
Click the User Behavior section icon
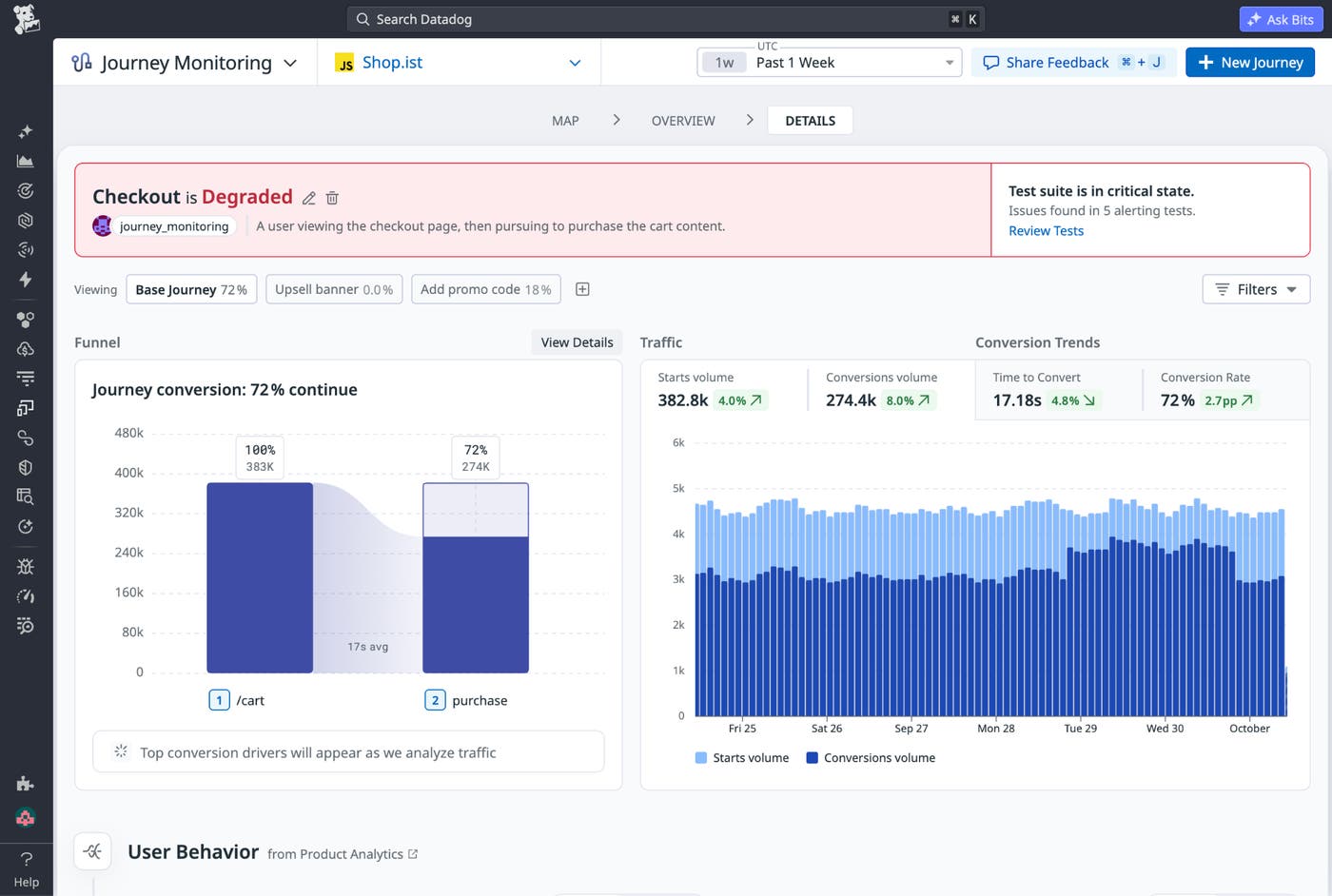click(92, 851)
